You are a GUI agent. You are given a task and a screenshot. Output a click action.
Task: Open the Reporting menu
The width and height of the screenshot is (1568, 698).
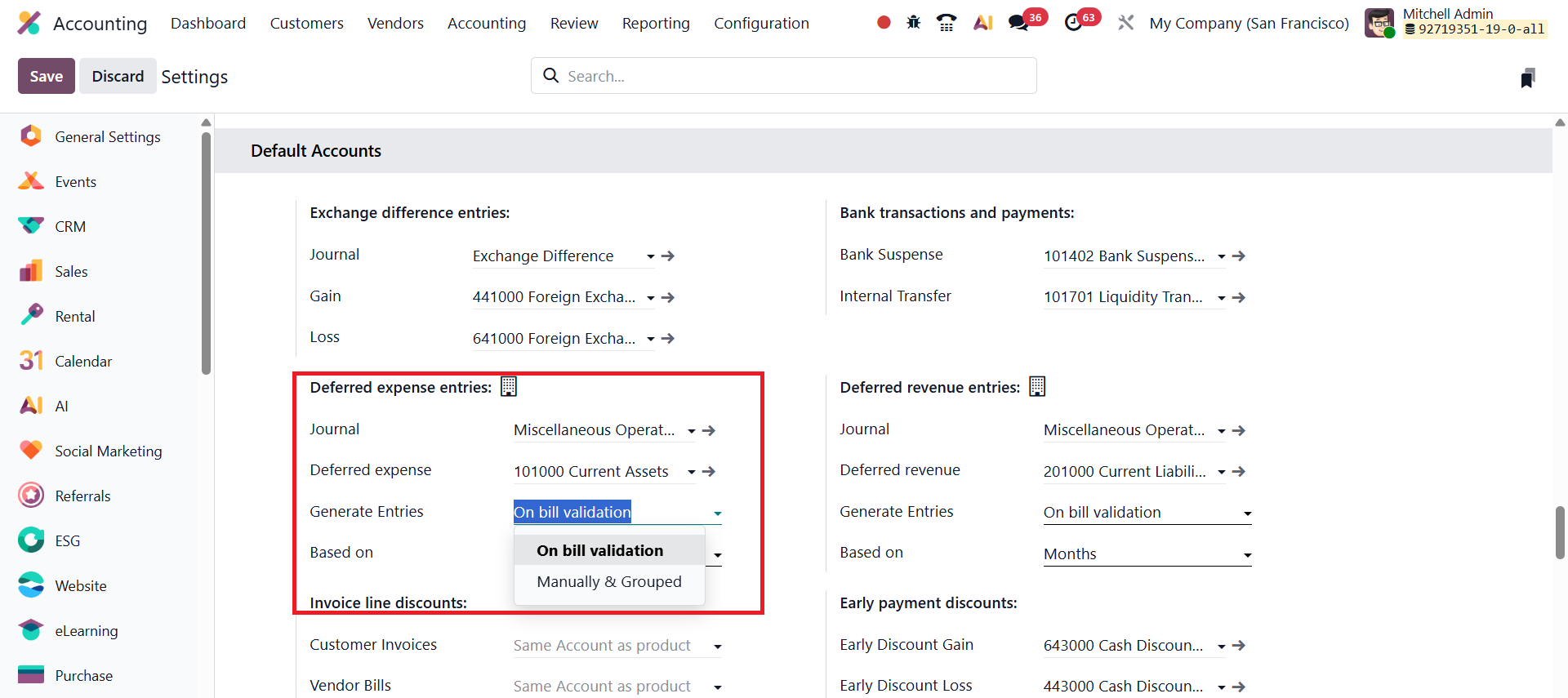[x=655, y=24]
